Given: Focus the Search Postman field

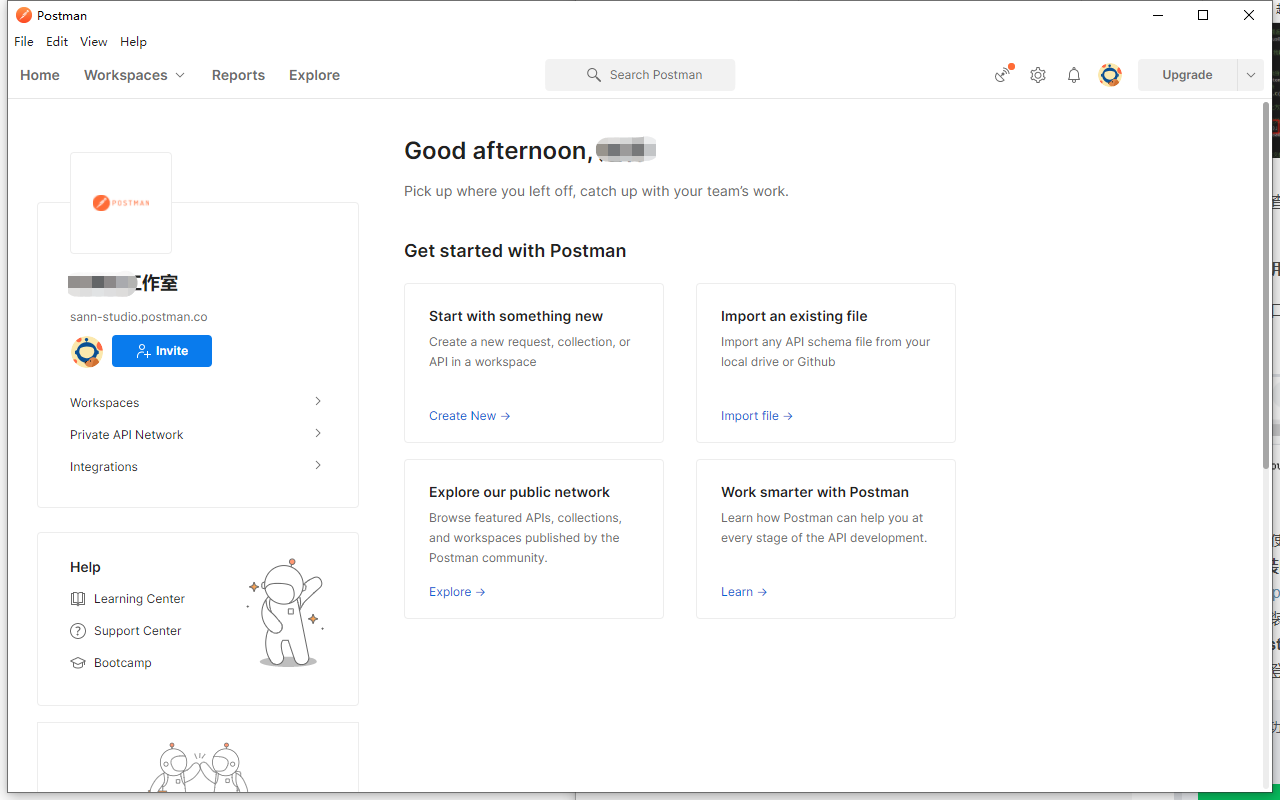Looking at the screenshot, I should pyautogui.click(x=640, y=75).
